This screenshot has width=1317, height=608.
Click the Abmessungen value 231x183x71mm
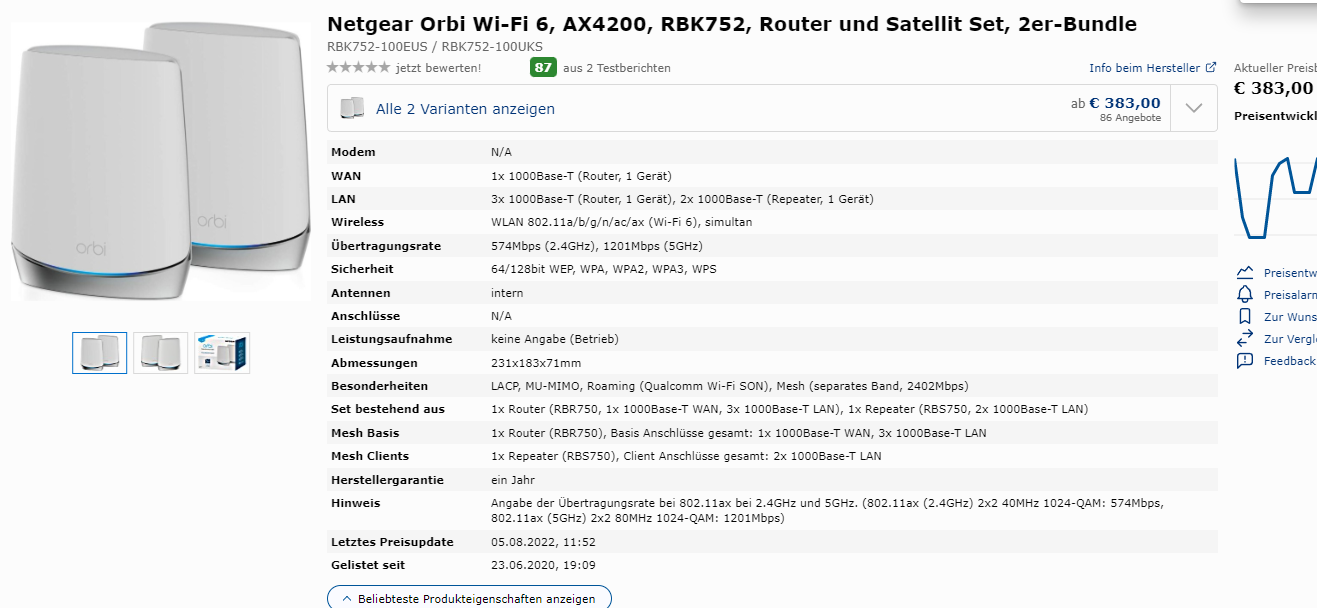pyautogui.click(x=536, y=363)
